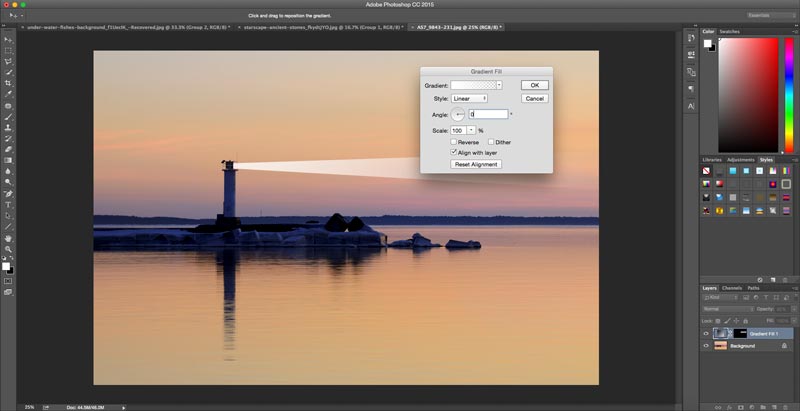Image resolution: width=800 pixels, height=411 pixels.
Task: Open the Character panel icon
Action: click(x=691, y=106)
